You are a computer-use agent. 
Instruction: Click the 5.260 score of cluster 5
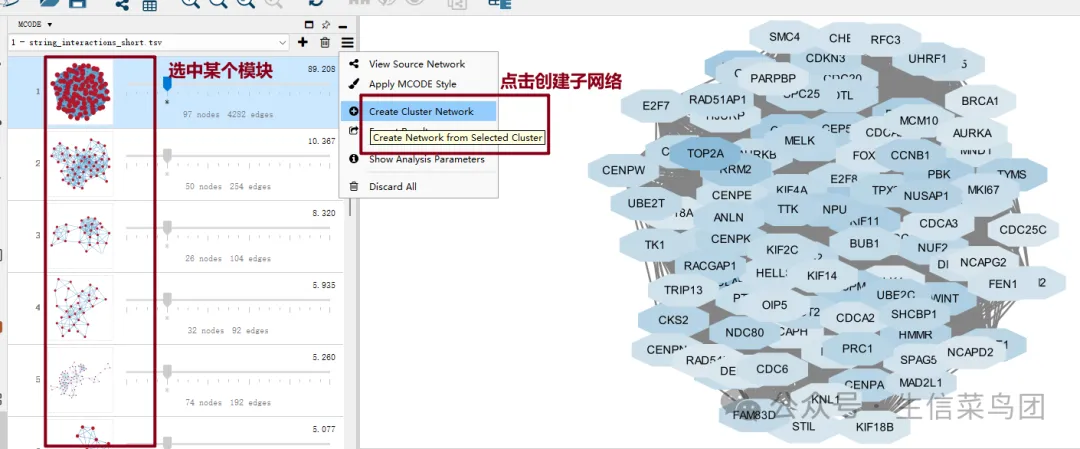tap(324, 357)
